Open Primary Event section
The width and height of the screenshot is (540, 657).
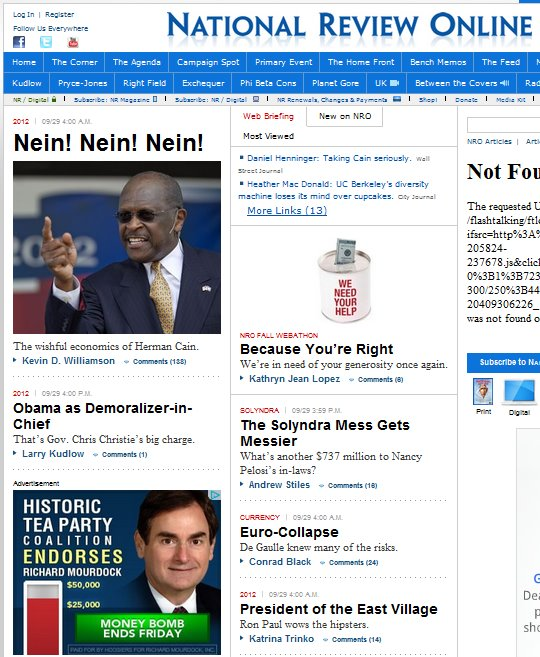point(284,62)
